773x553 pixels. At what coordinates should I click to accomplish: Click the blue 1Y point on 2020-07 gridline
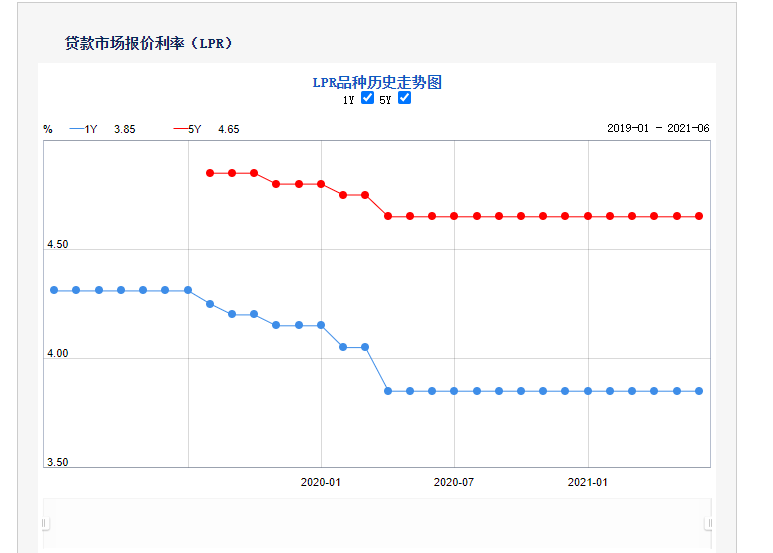point(454,391)
